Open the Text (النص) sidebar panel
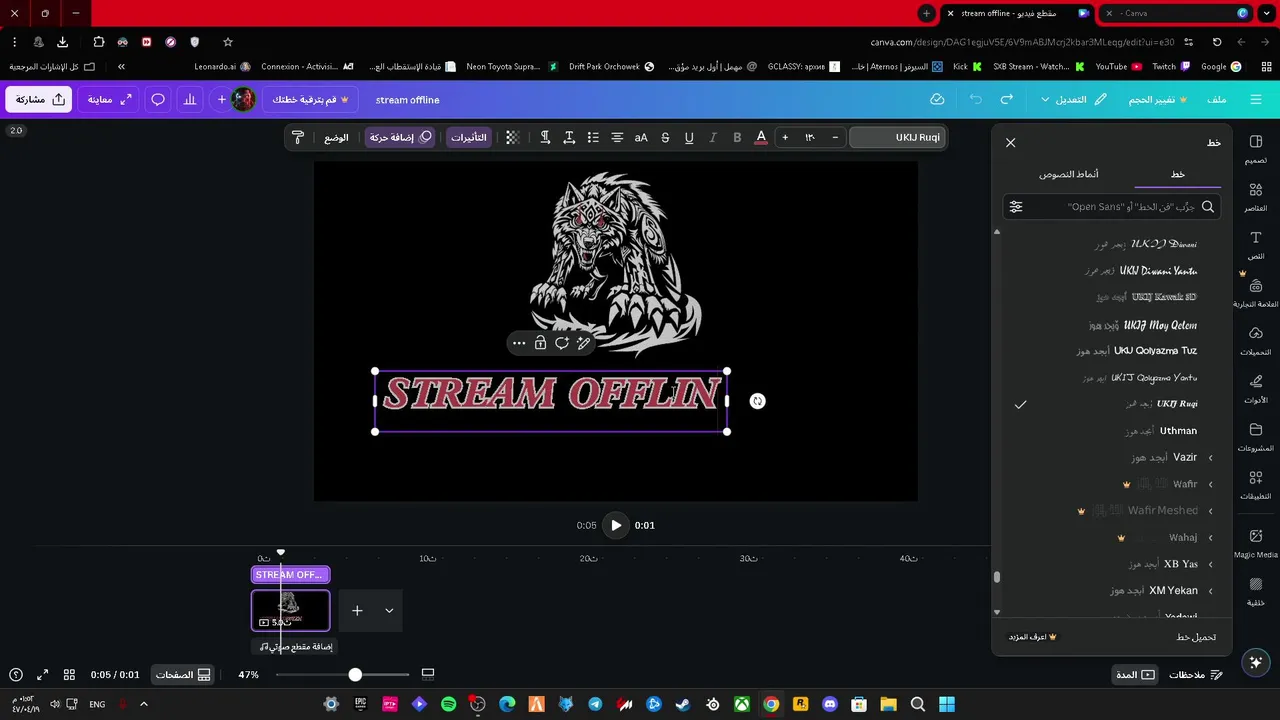Image resolution: width=1280 pixels, height=720 pixels. click(1256, 244)
